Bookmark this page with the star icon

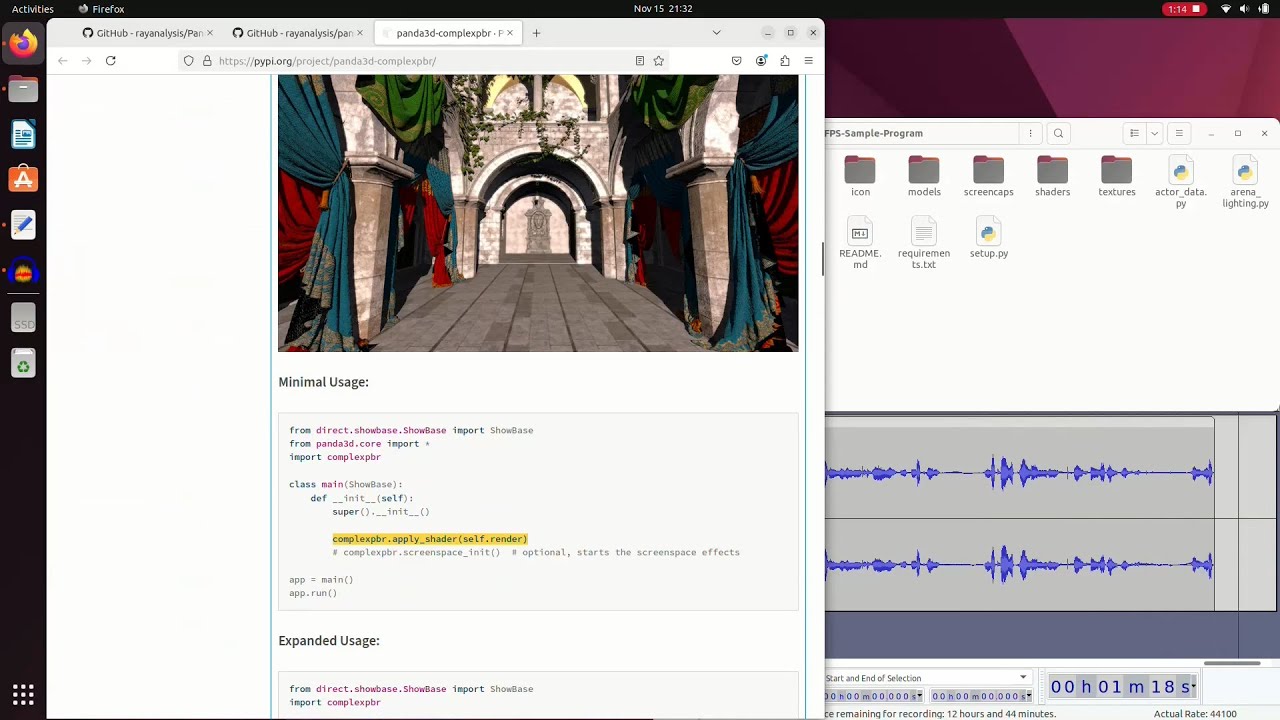point(659,61)
